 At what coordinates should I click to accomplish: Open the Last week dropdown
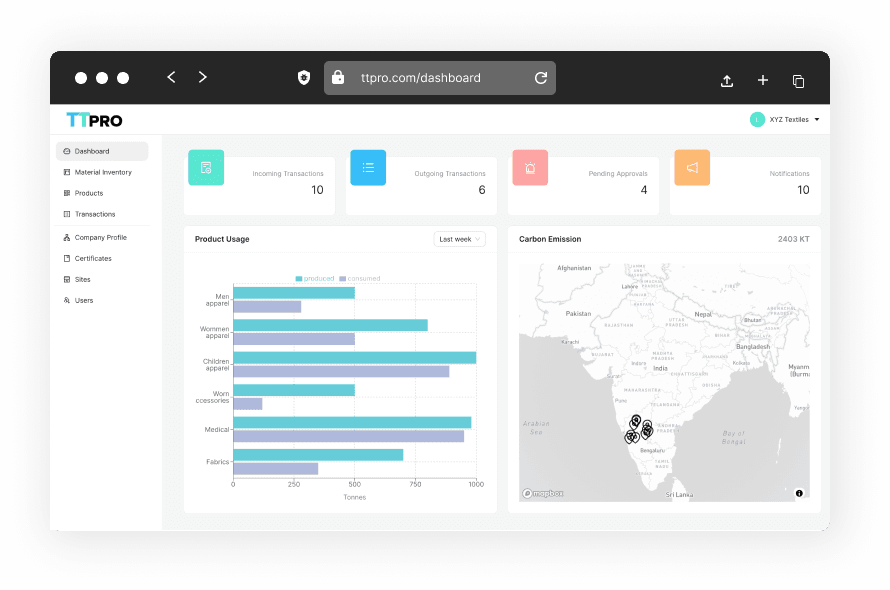pos(460,239)
